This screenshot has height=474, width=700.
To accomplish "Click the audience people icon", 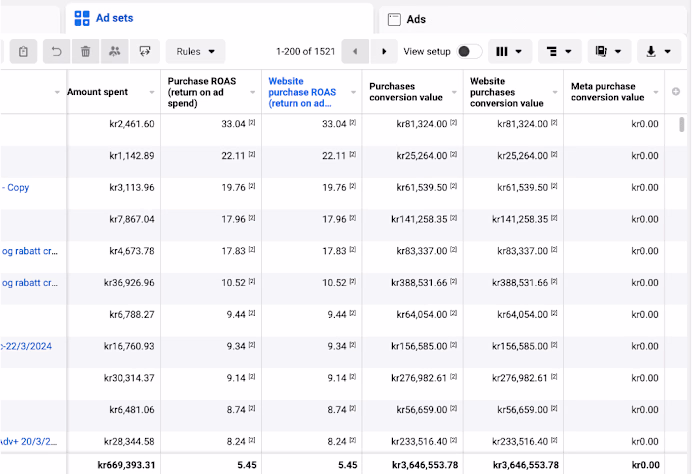I will 115,51.
